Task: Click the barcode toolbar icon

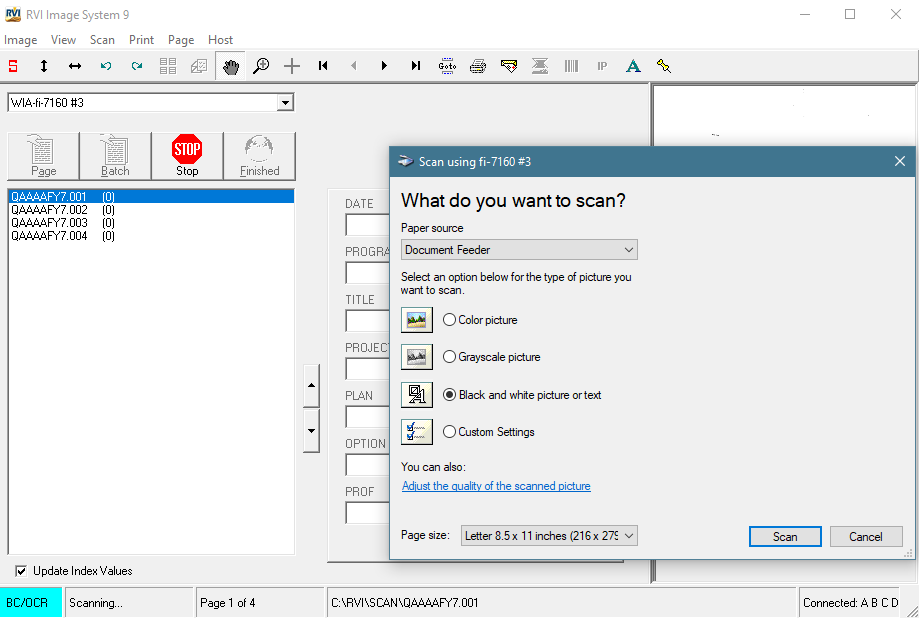Action: pyautogui.click(x=571, y=66)
